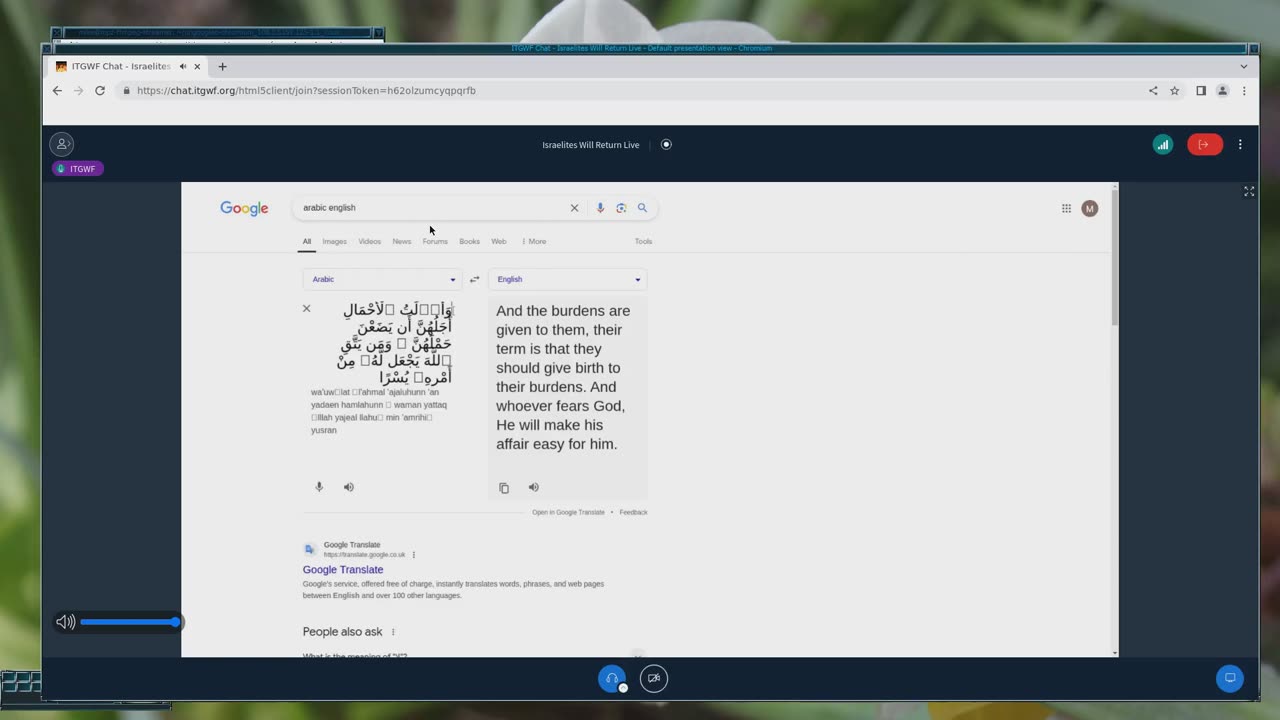The height and width of the screenshot is (720, 1280).
Task: Open the Google Translate result options dots
Action: (414, 555)
